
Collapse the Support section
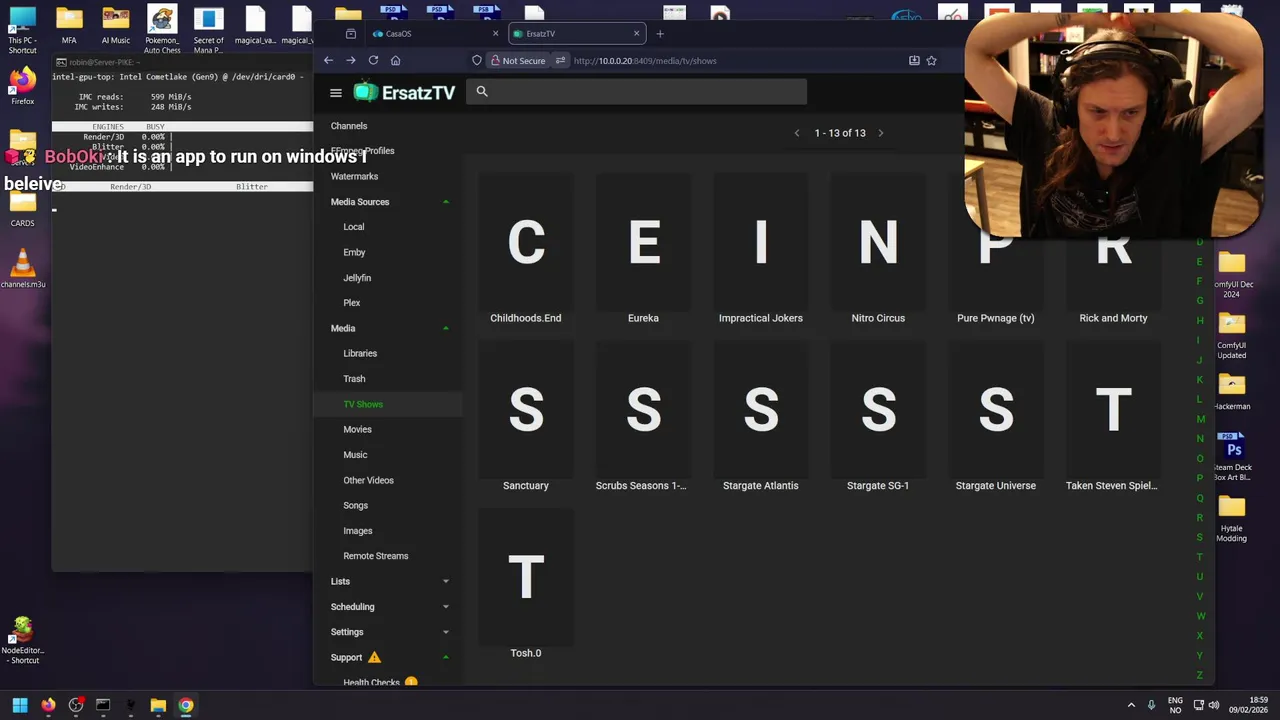446,657
